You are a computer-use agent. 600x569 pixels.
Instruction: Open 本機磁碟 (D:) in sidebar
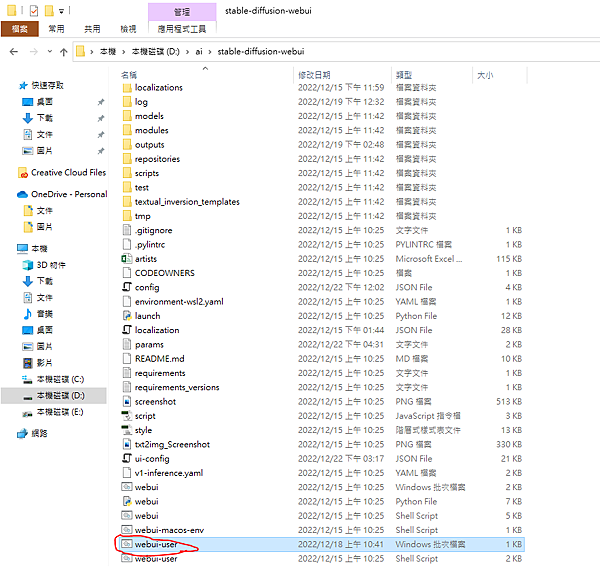coord(54,396)
